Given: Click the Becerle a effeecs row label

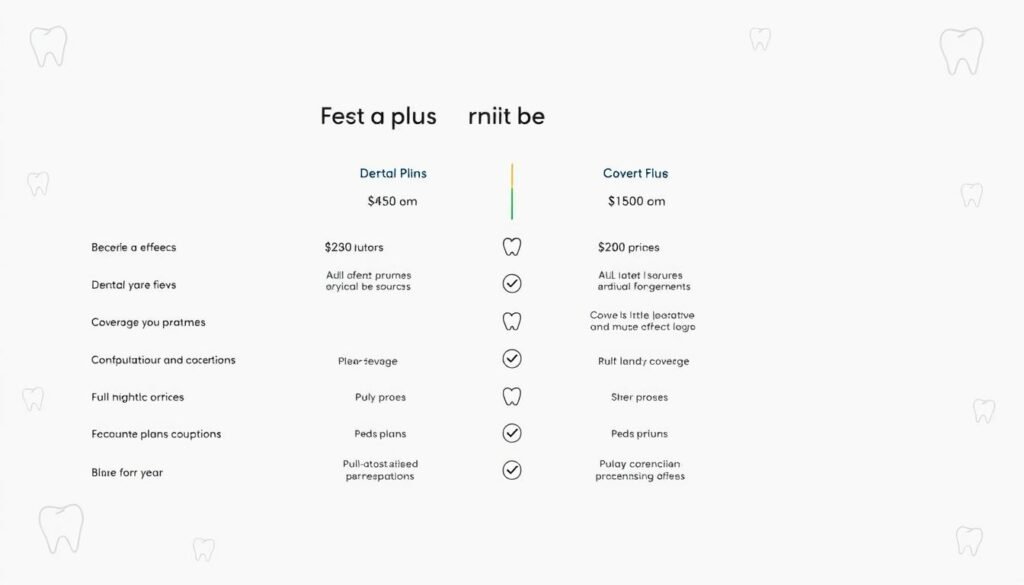Looking at the screenshot, I should pos(134,247).
